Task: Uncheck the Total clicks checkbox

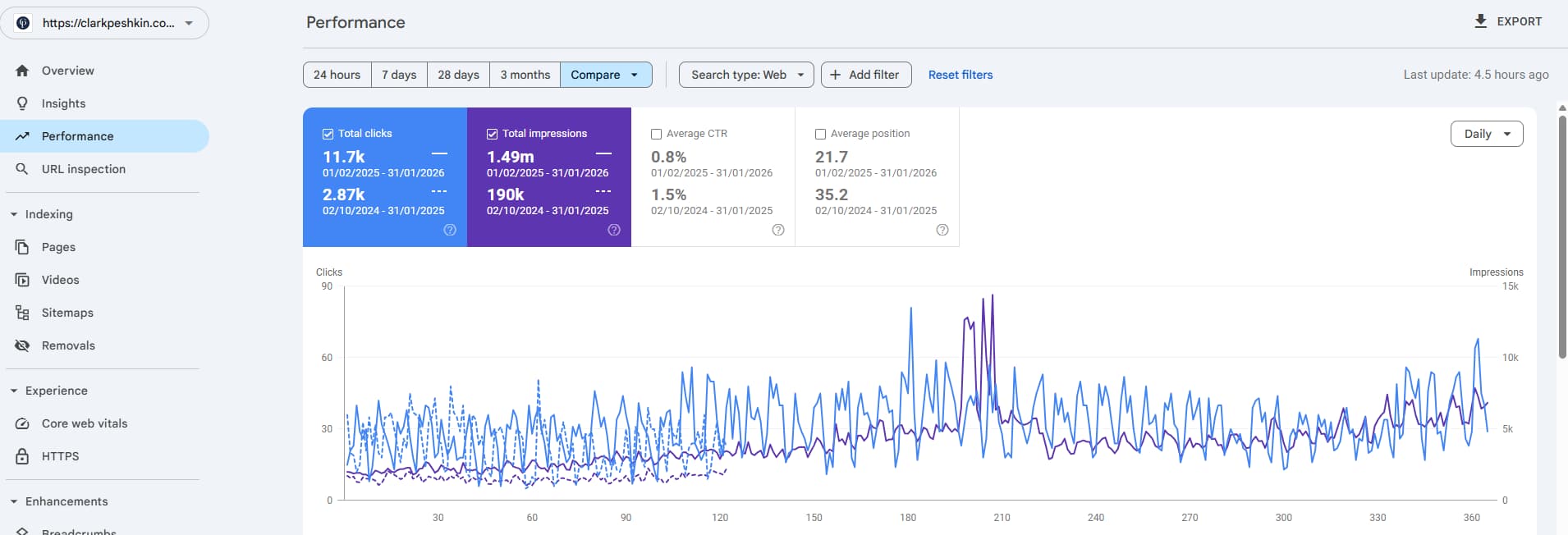Action: [x=328, y=134]
